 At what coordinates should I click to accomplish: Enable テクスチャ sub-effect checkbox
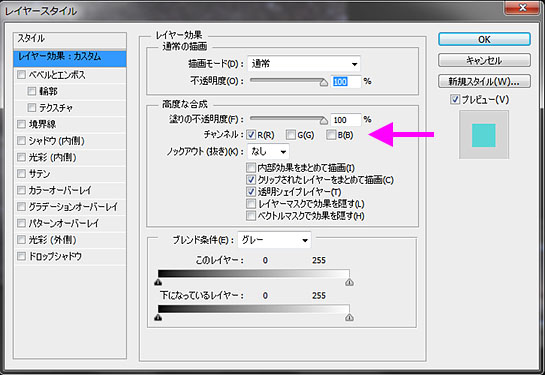coord(32,107)
